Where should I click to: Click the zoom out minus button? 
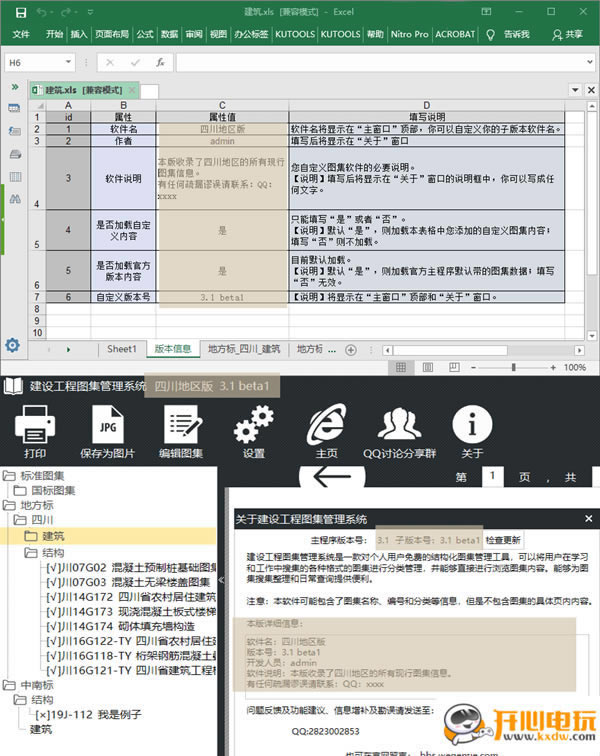point(474,367)
